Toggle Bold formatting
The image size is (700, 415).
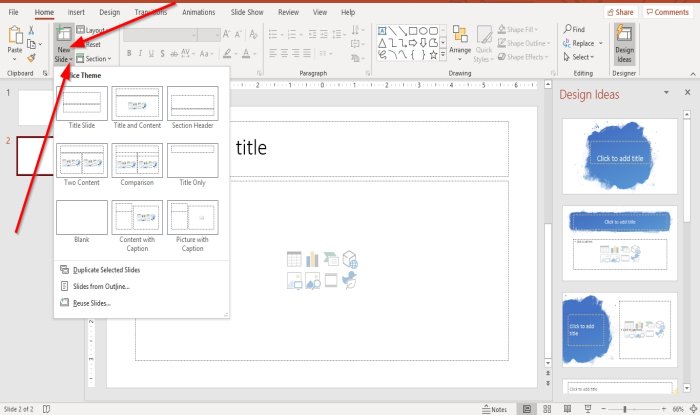tap(129, 52)
